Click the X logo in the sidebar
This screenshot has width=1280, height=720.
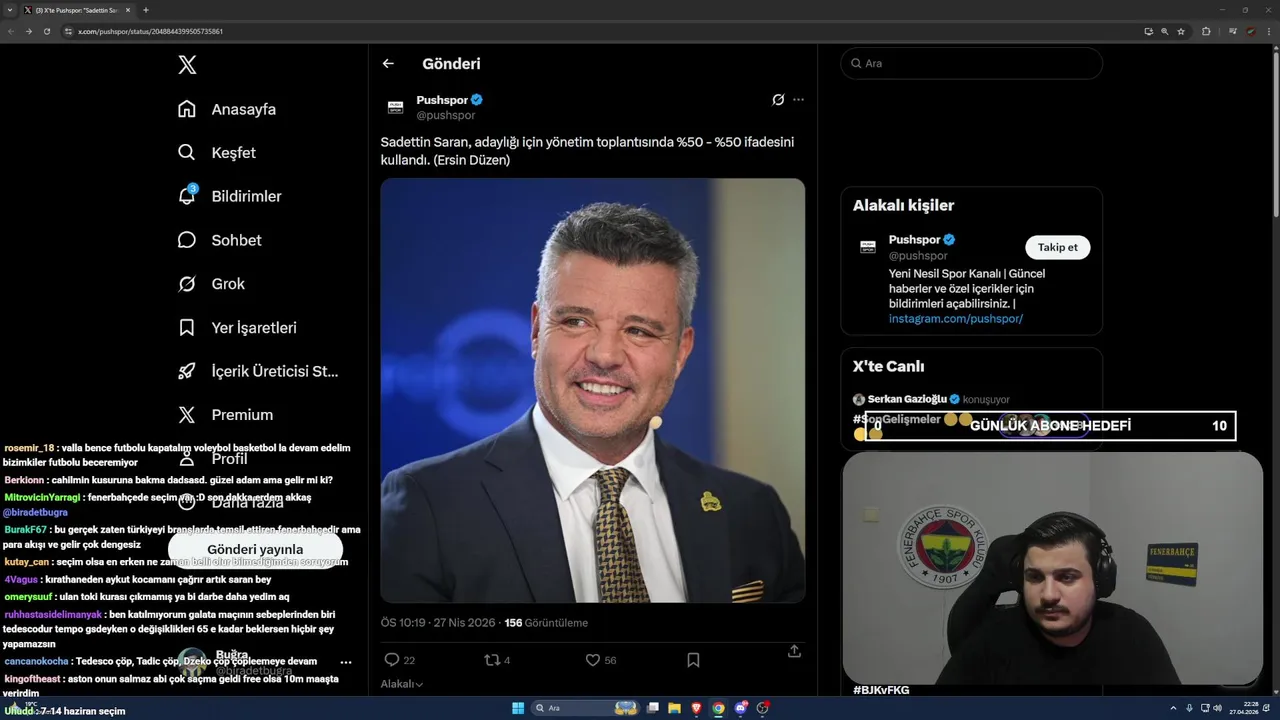187,65
